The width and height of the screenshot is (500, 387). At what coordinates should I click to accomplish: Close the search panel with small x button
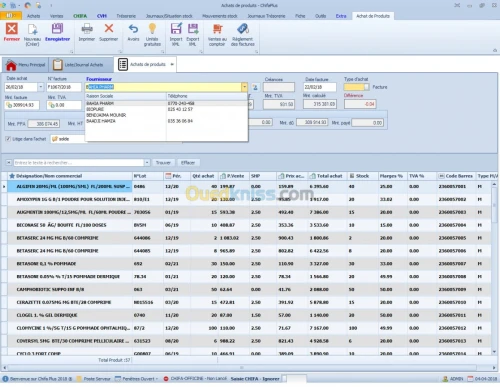tap(9, 163)
